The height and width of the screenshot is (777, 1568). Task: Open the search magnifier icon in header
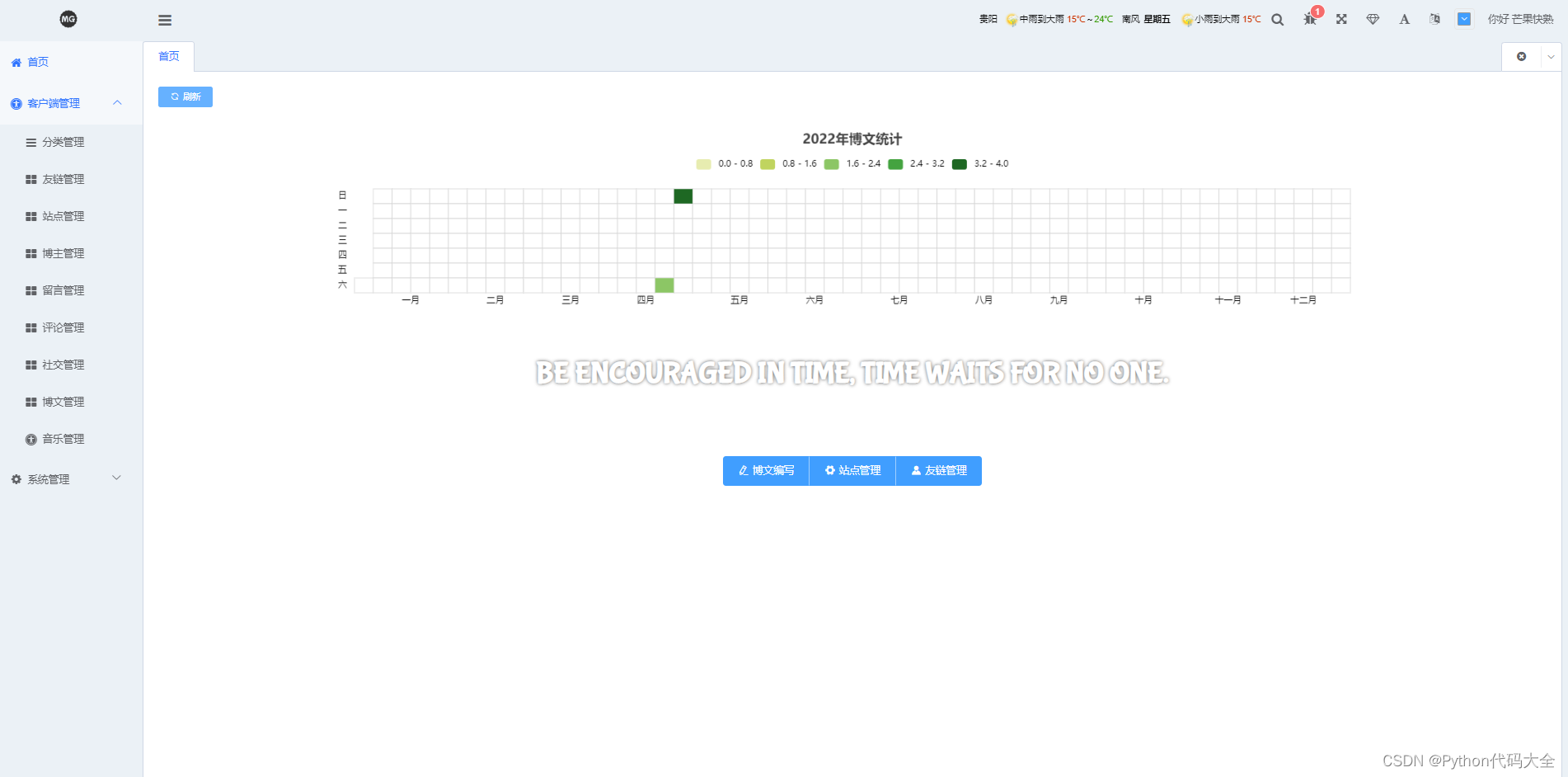(1278, 20)
